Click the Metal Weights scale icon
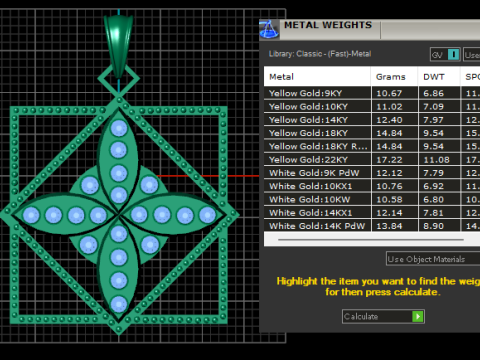 [x=269, y=29]
